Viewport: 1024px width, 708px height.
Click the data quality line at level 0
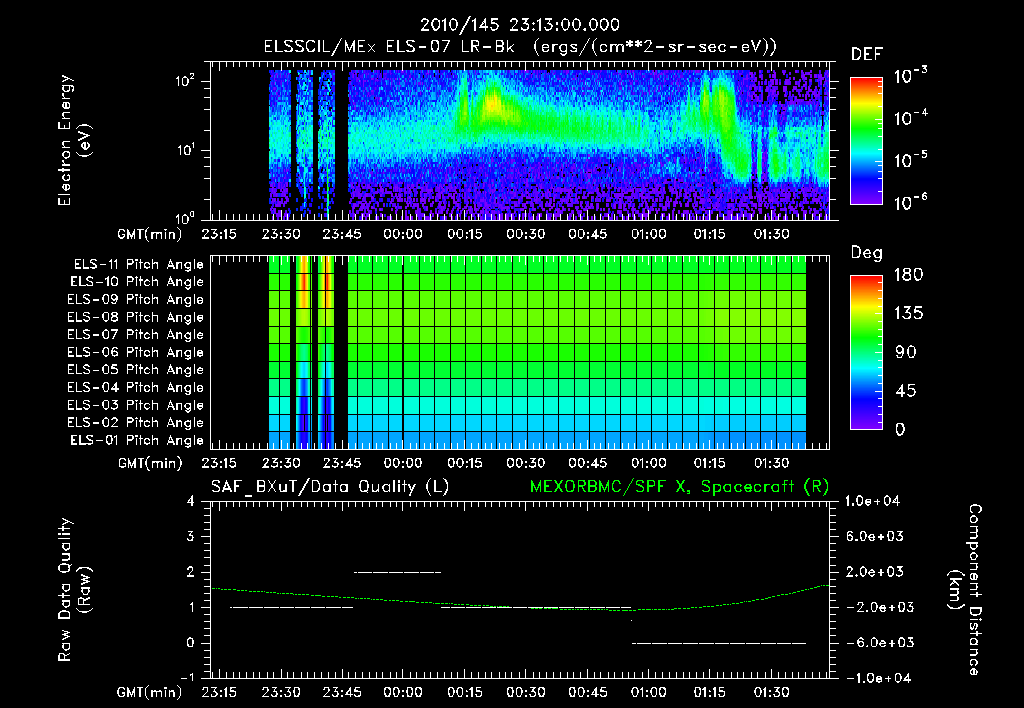[719, 643]
